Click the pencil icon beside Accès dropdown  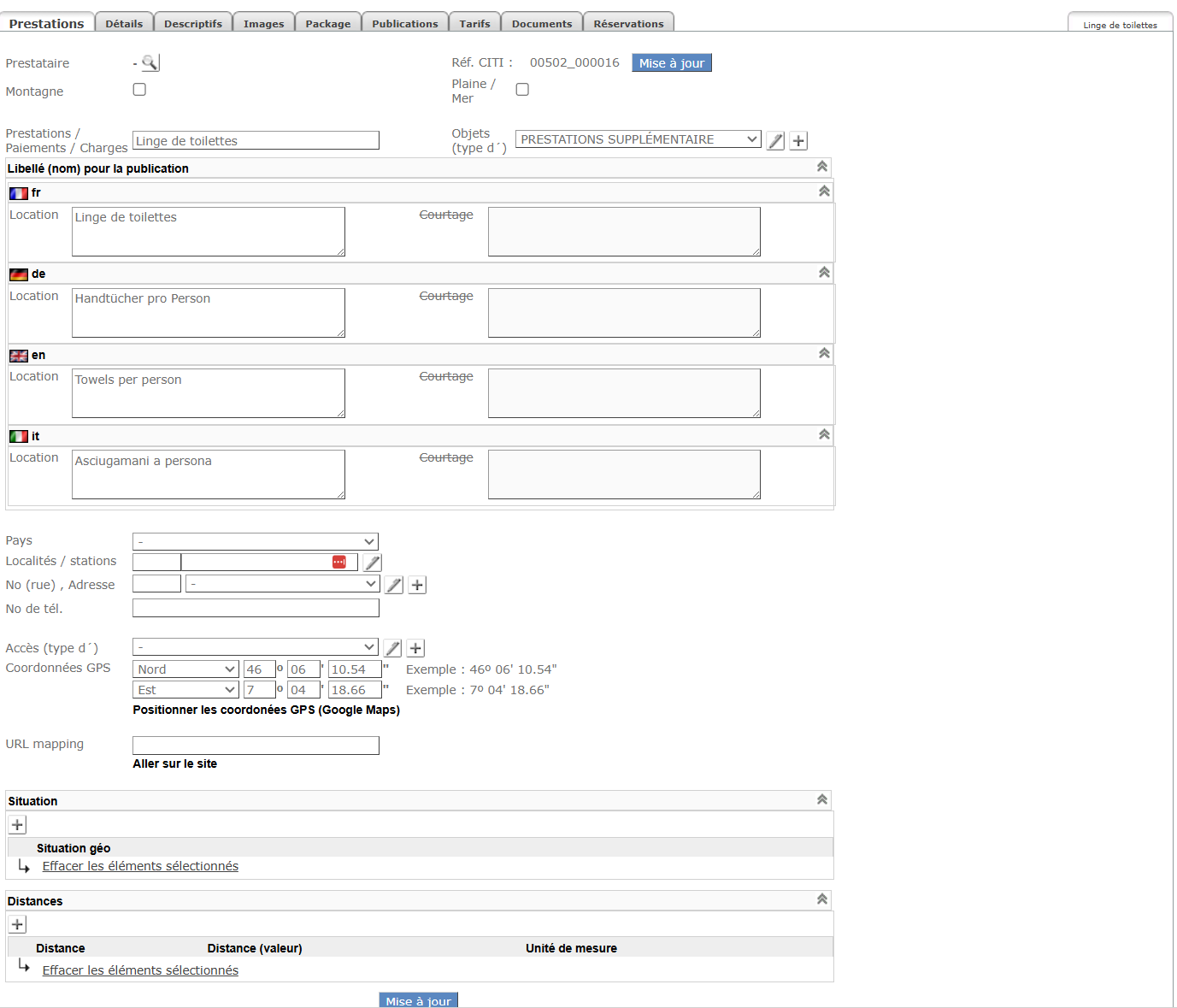coord(392,648)
